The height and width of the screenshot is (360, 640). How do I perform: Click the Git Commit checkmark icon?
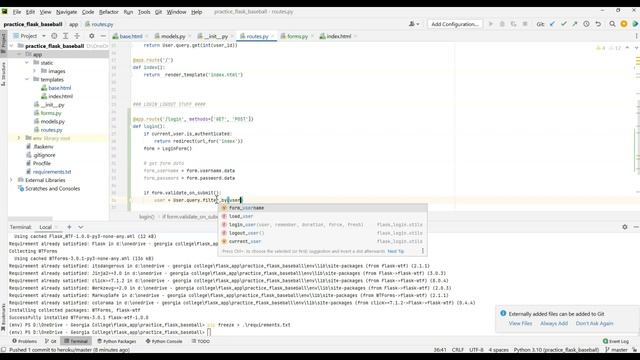tap(564, 24)
